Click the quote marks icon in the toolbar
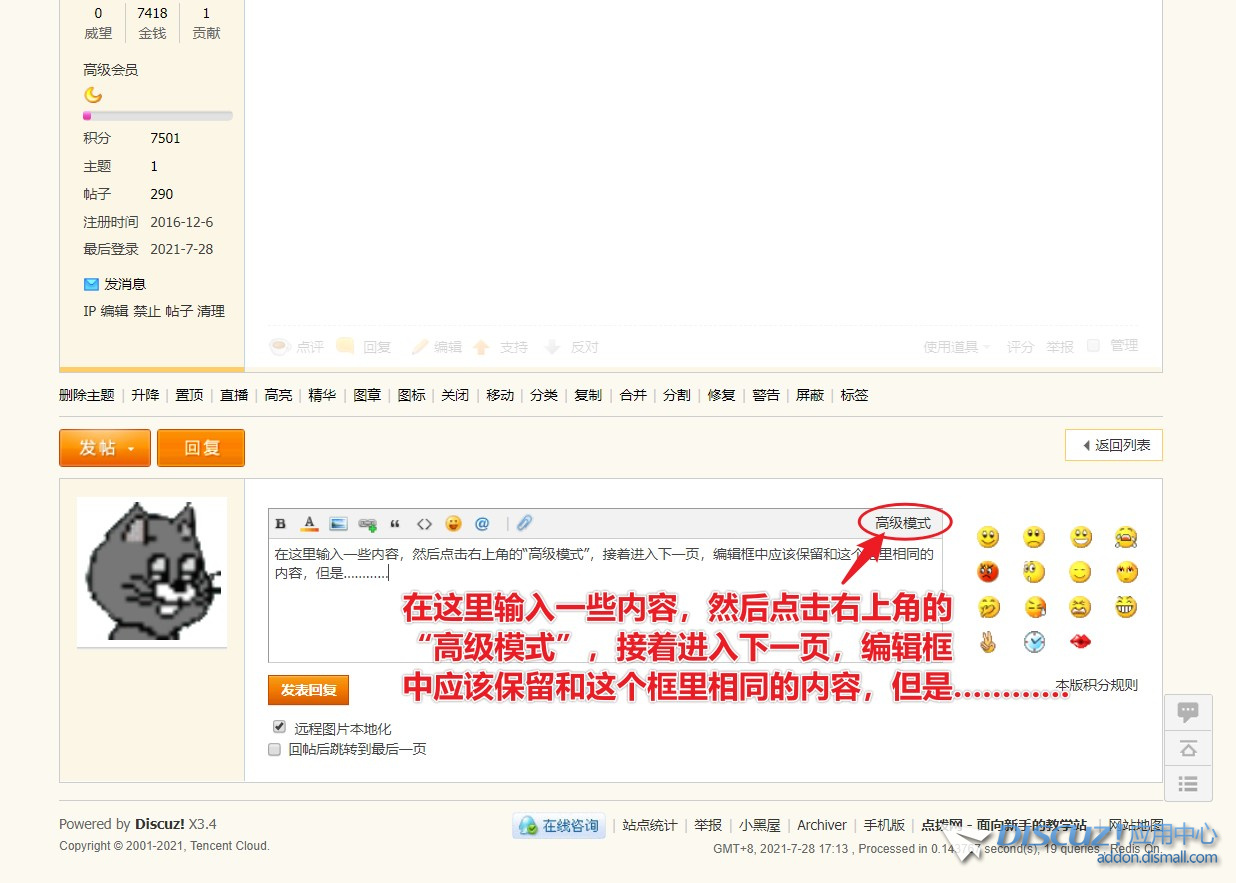This screenshot has width=1236, height=883. tap(395, 524)
